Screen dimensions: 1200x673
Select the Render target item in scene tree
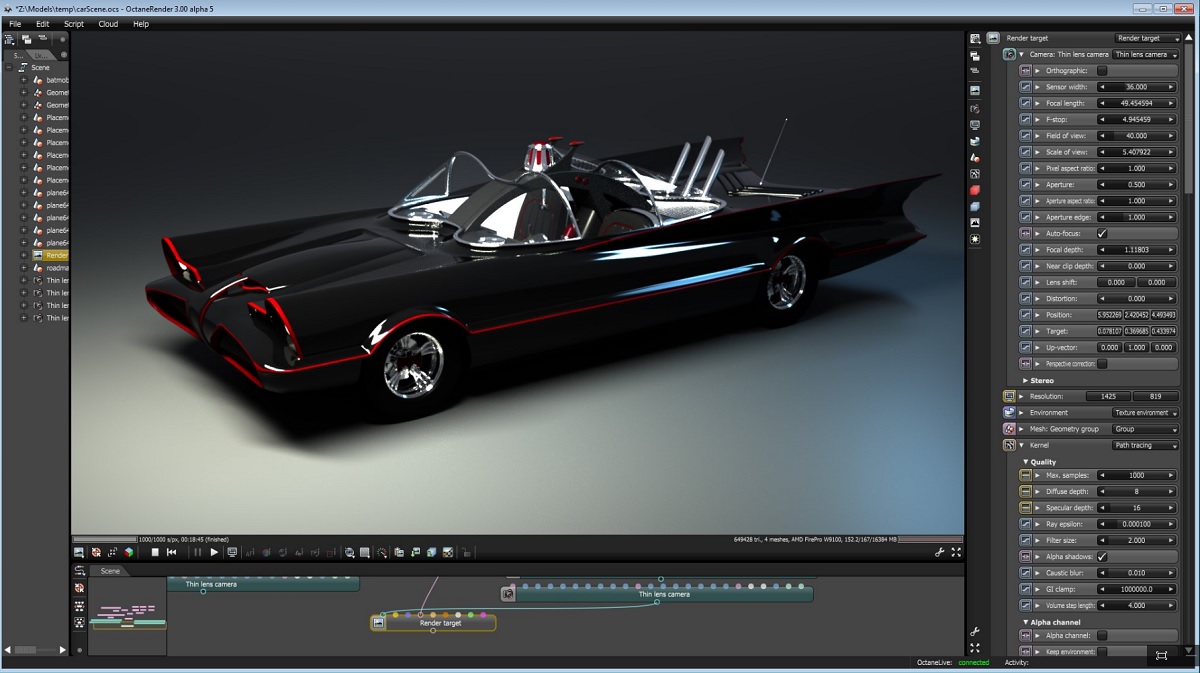[49, 255]
